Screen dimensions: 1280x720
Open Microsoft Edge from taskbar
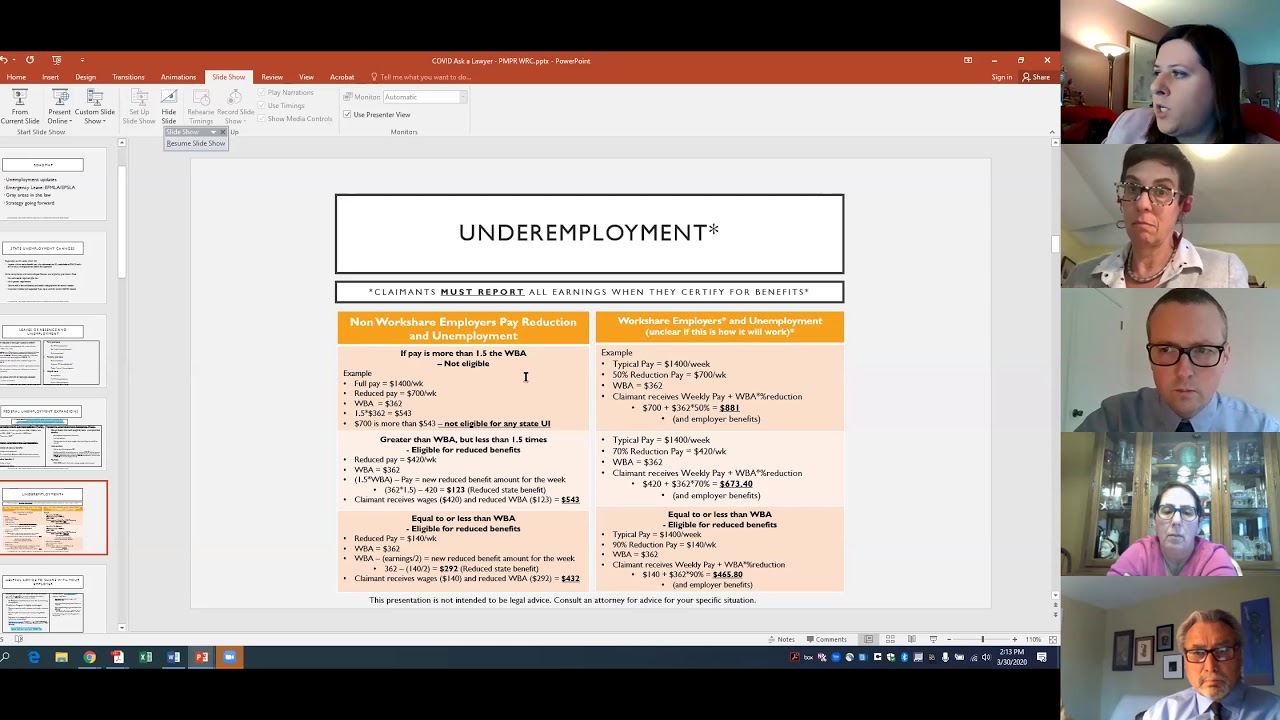coord(34,657)
